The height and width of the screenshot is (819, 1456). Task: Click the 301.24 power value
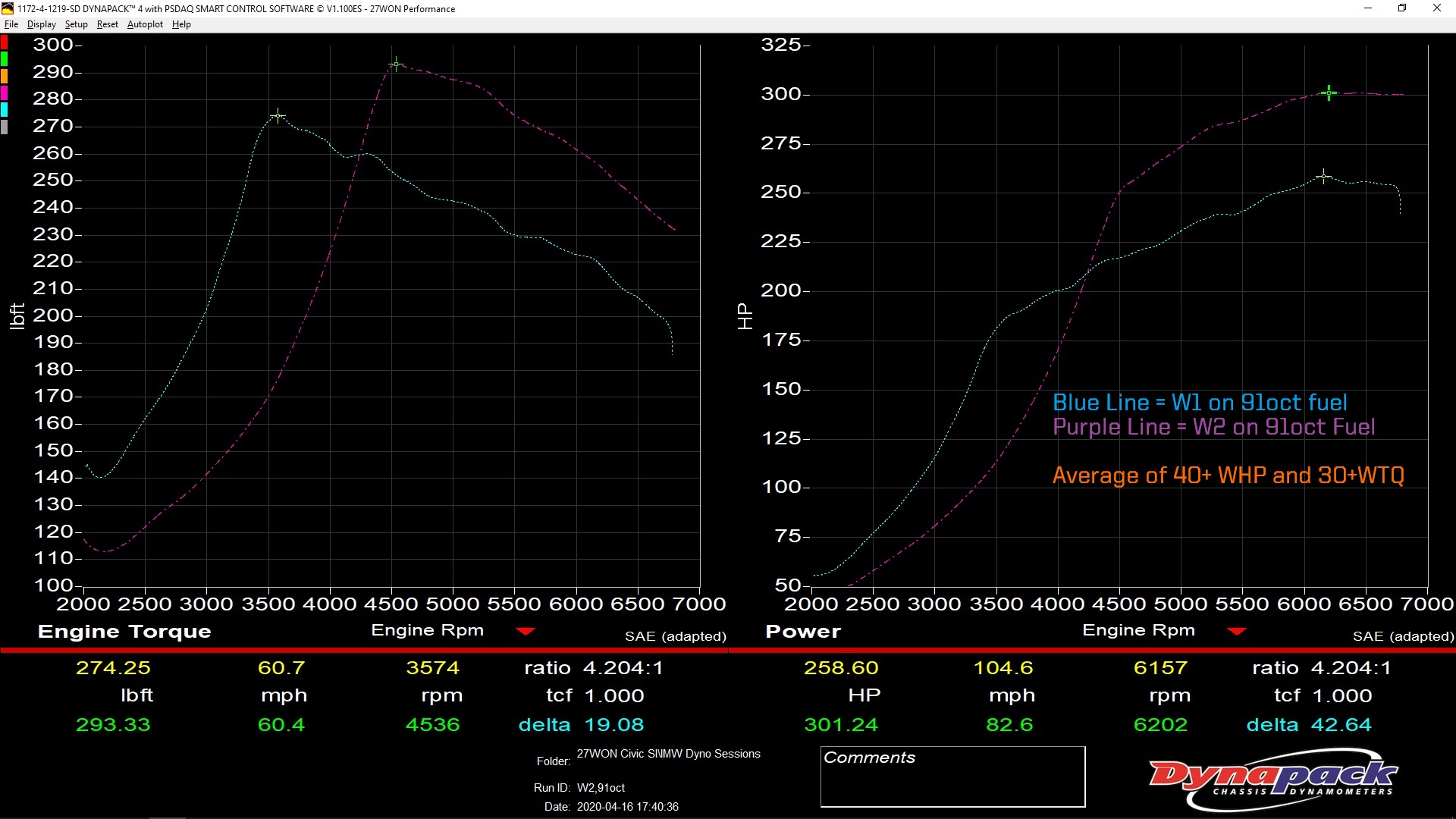pos(841,725)
